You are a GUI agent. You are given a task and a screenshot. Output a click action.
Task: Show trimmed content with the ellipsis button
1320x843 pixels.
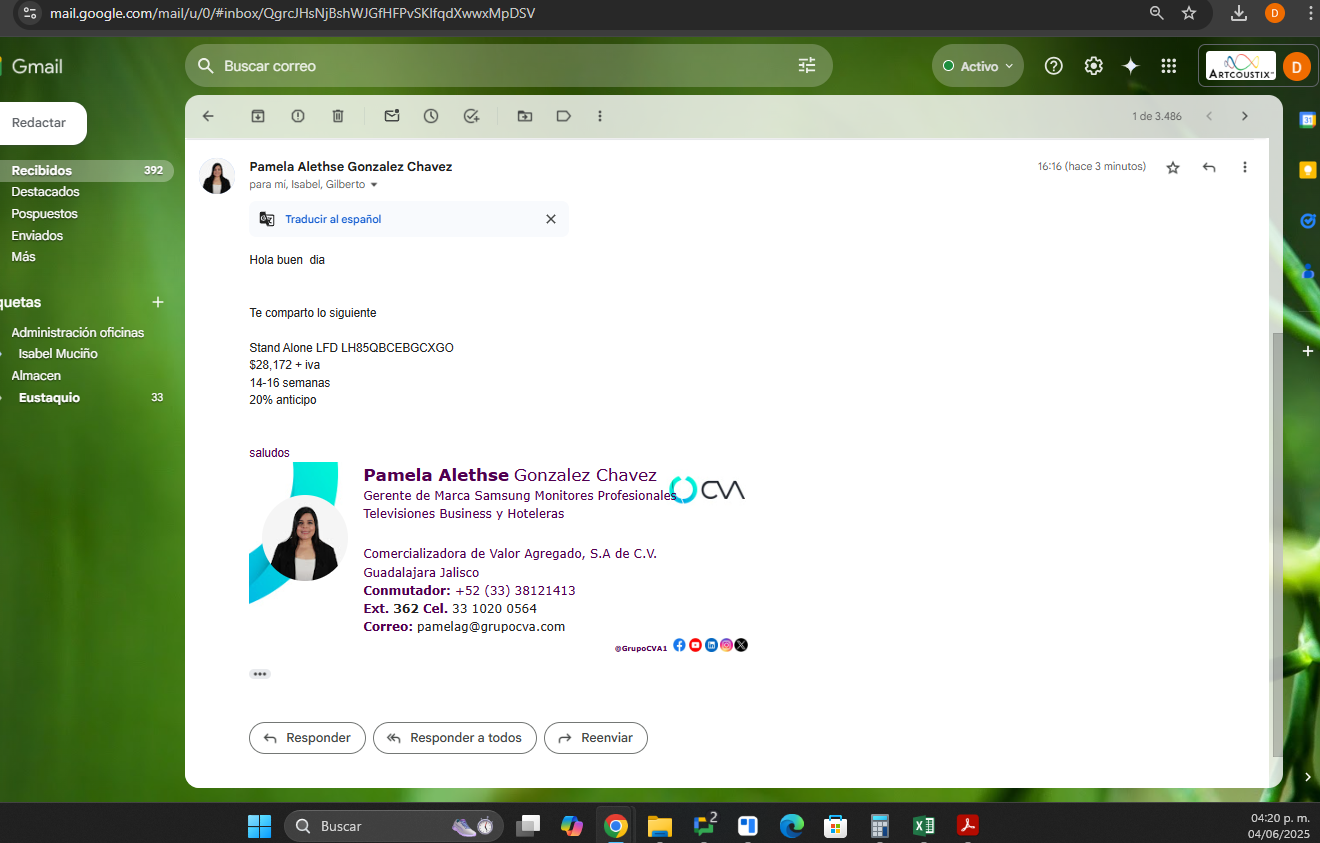pyautogui.click(x=260, y=674)
